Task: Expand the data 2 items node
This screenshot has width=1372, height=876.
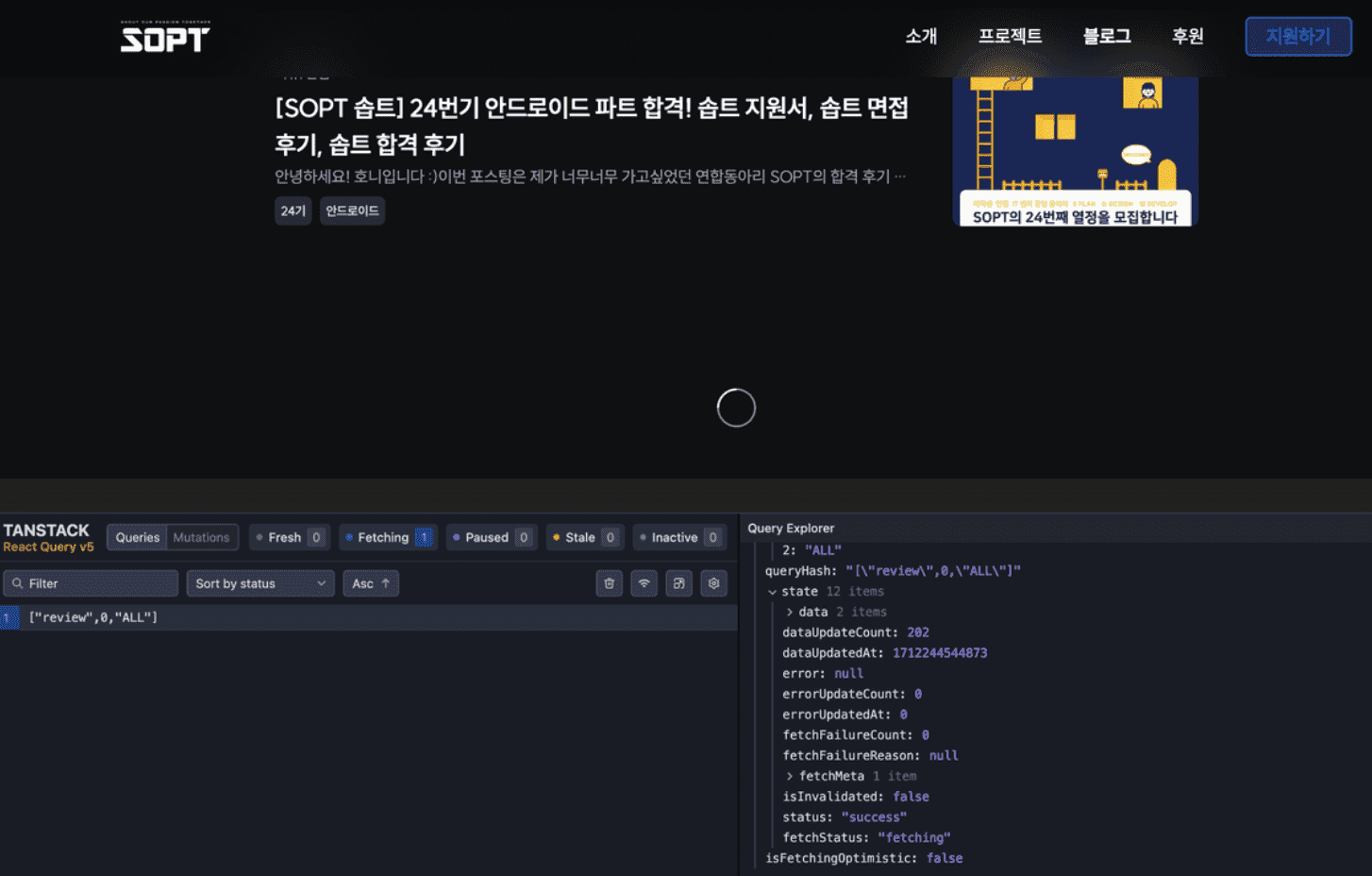Action: (790, 612)
